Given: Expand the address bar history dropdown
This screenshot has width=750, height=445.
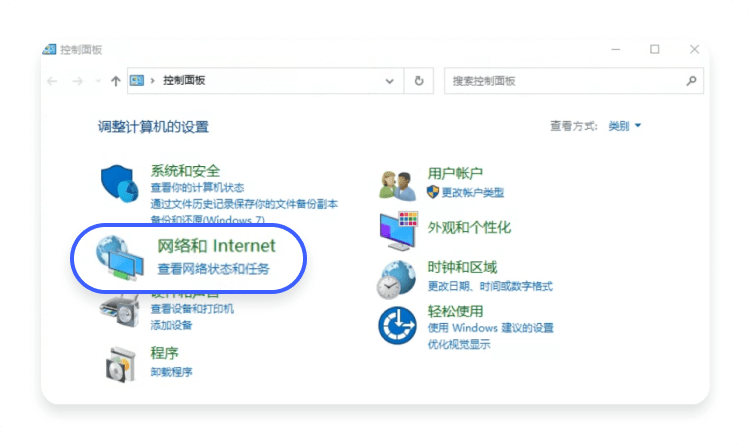Looking at the screenshot, I should coord(390,81).
